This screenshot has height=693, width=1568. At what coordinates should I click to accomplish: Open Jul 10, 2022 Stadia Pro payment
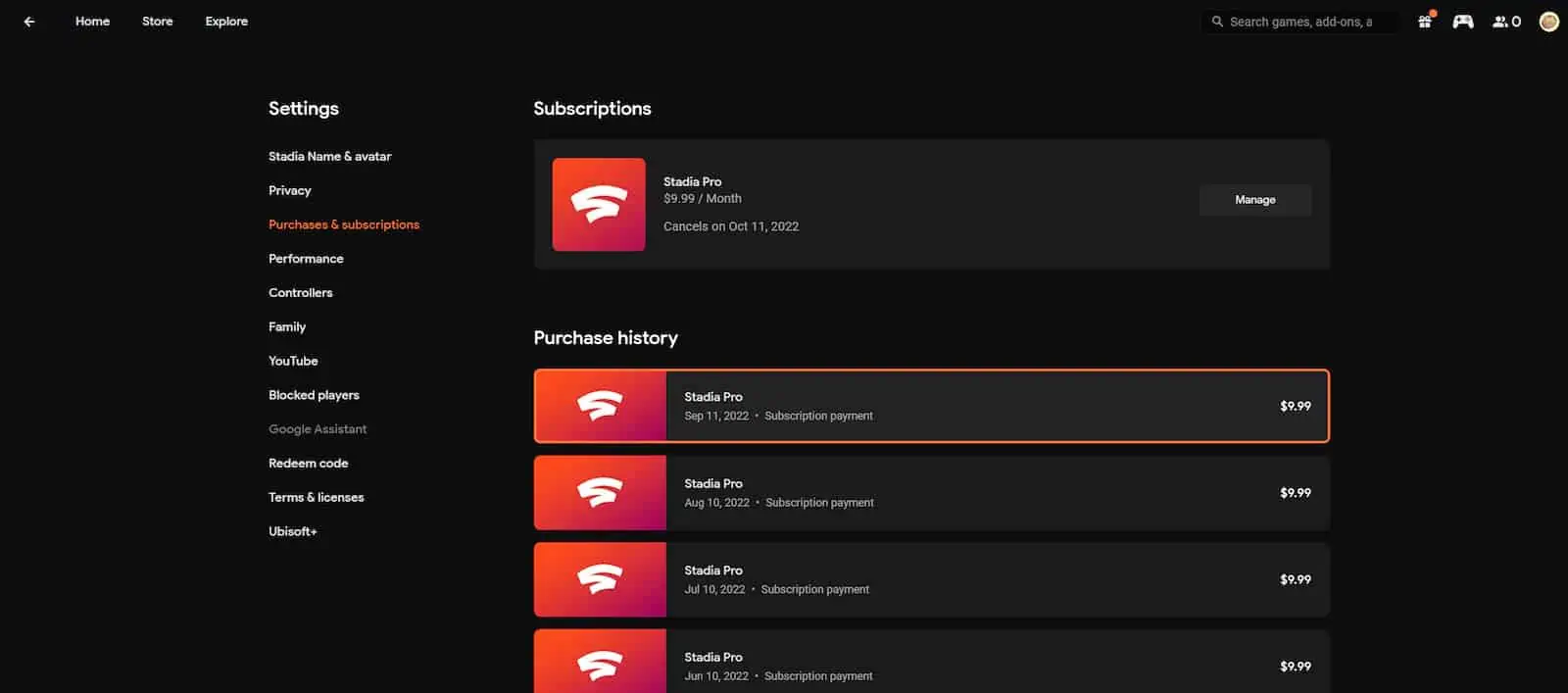point(932,579)
